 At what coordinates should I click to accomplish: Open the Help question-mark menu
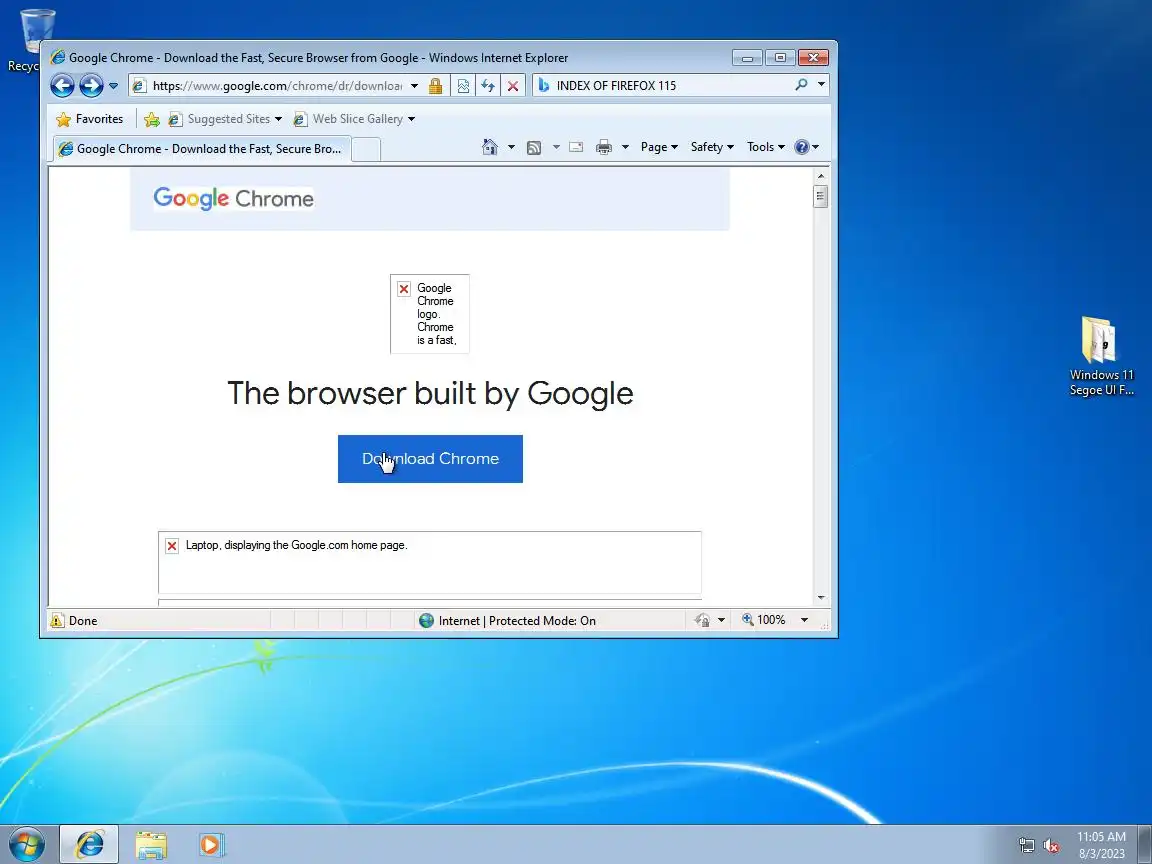(806, 147)
